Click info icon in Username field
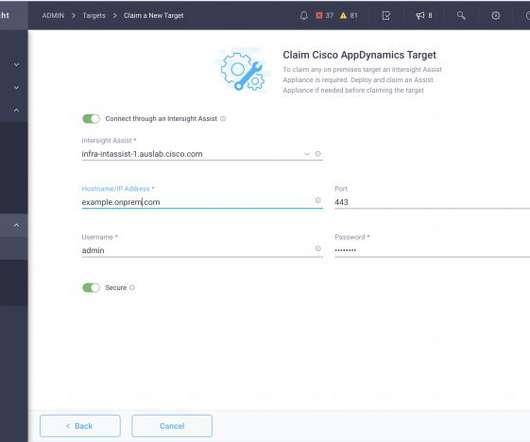The image size is (530, 442). pos(318,248)
